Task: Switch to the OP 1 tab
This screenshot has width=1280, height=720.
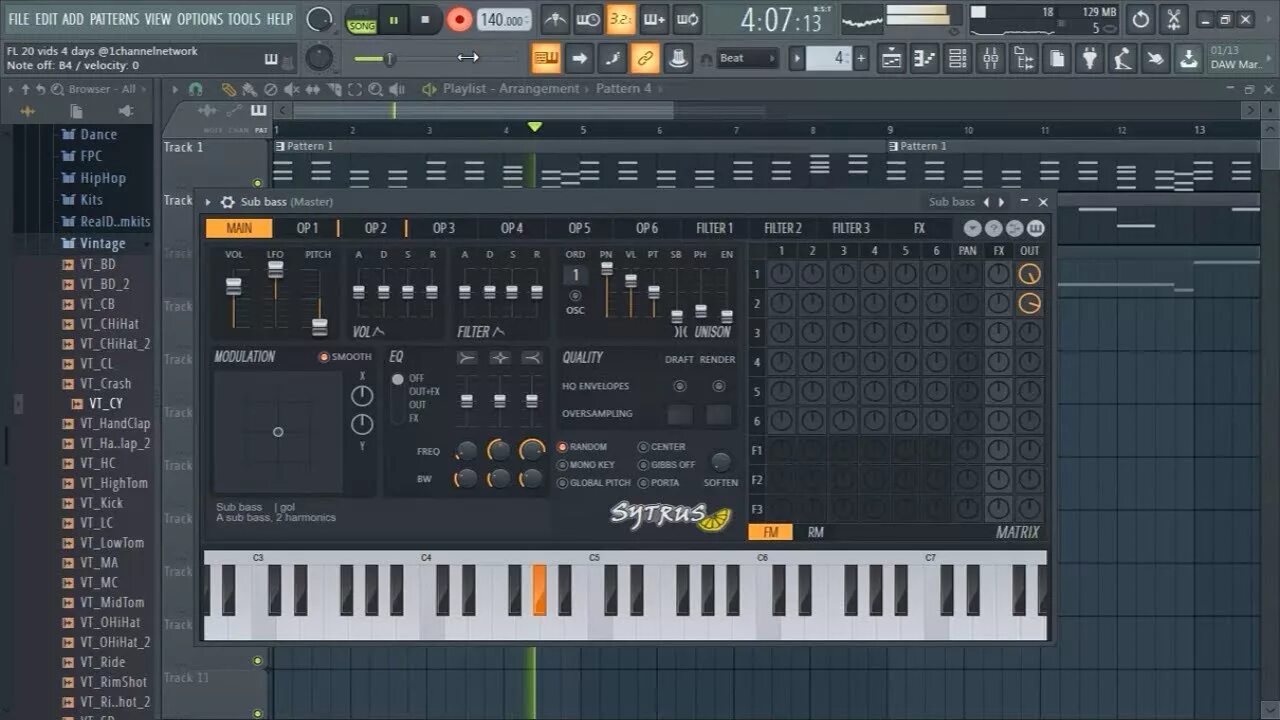Action: (307, 228)
